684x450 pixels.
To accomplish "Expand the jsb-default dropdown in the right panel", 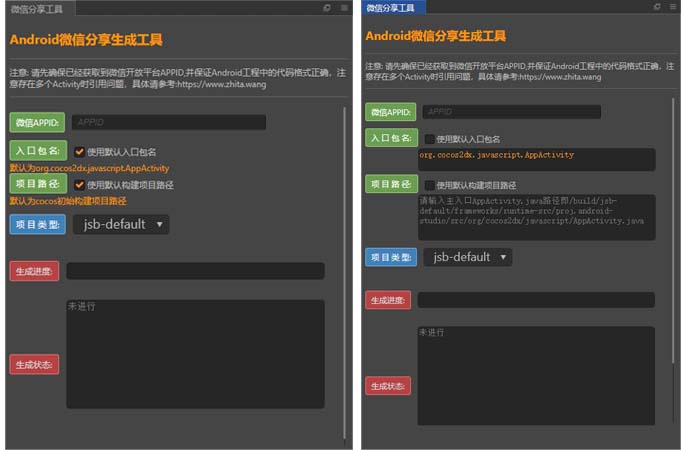I will tap(467, 257).
